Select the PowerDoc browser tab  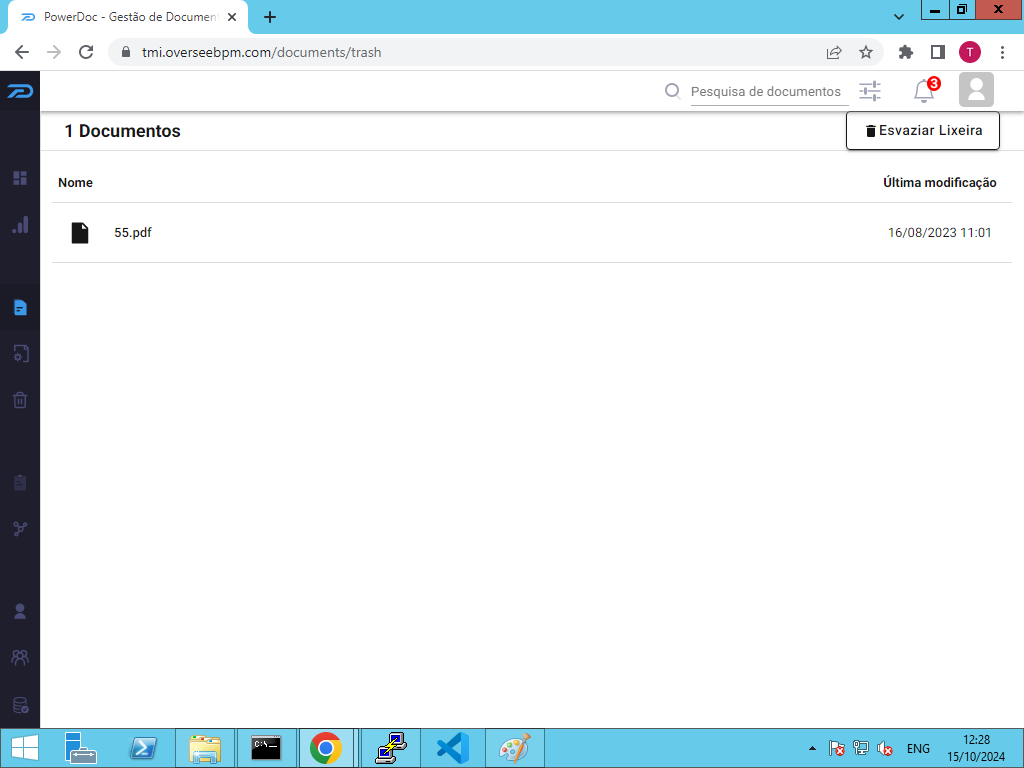[127, 17]
